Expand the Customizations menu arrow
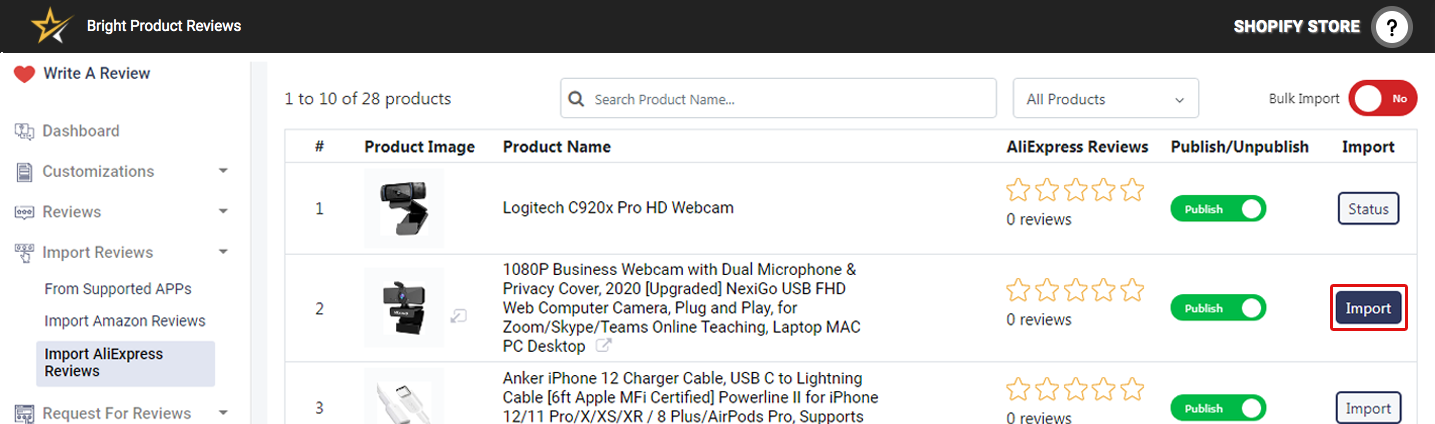 tap(223, 171)
